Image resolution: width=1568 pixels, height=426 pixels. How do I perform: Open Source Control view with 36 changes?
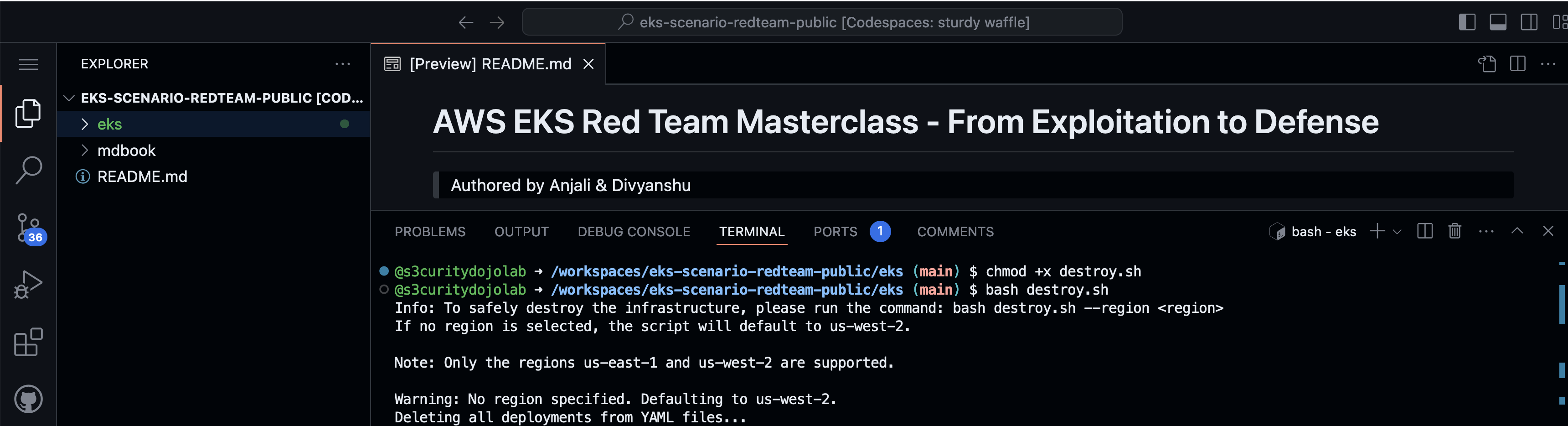click(x=28, y=228)
